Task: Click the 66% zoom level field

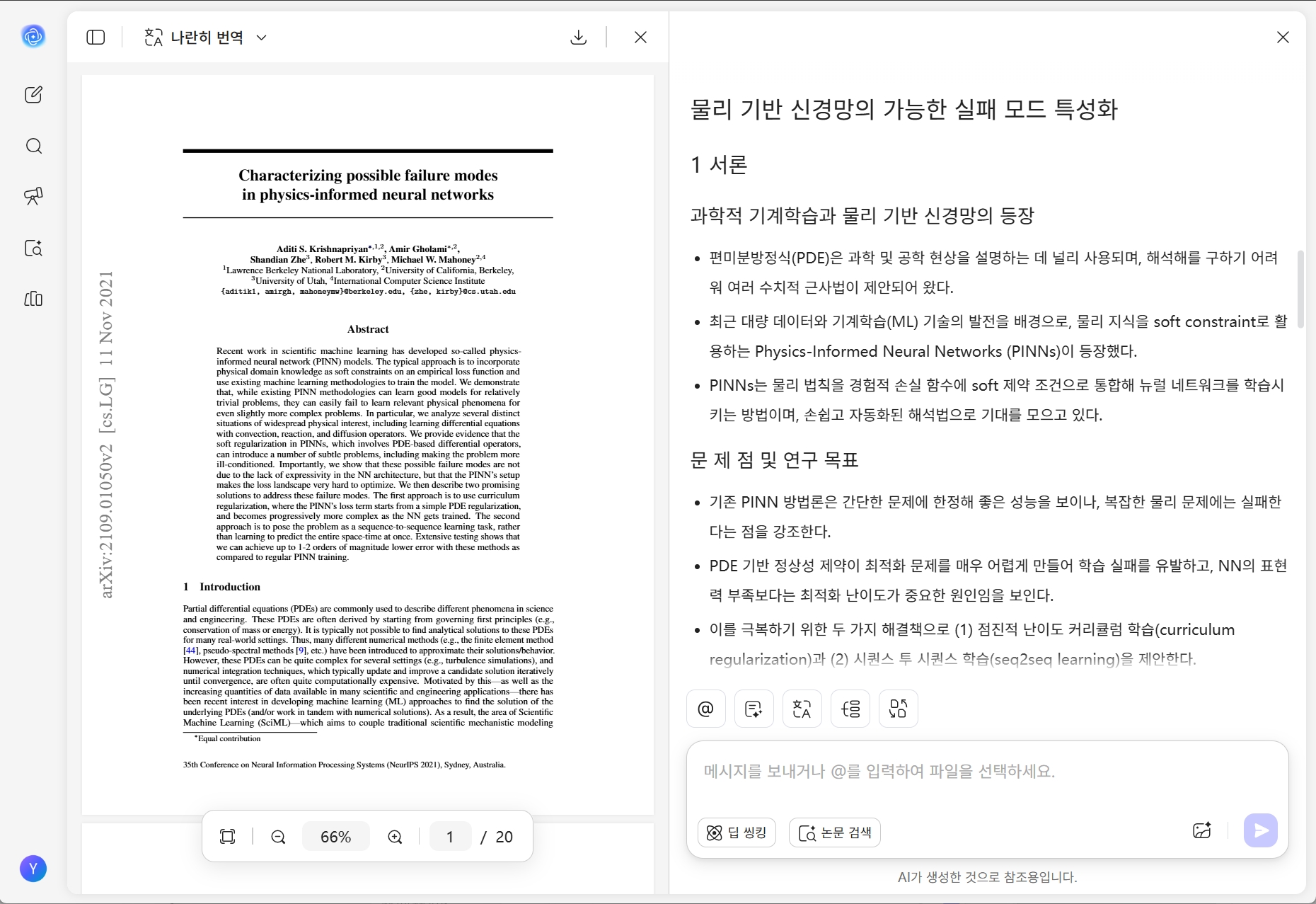Action: 336,837
